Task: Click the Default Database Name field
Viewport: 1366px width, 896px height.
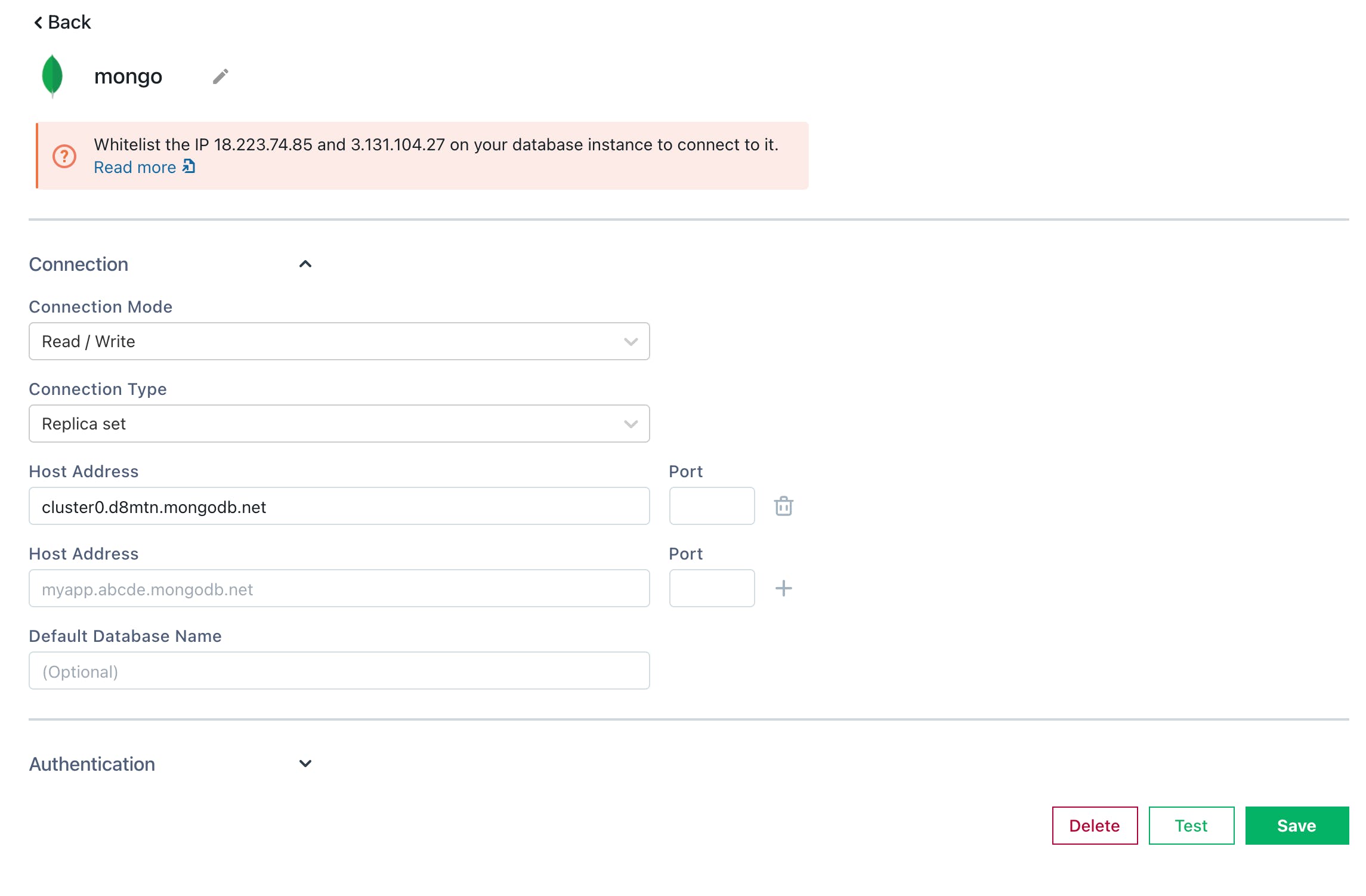Action: [x=339, y=671]
